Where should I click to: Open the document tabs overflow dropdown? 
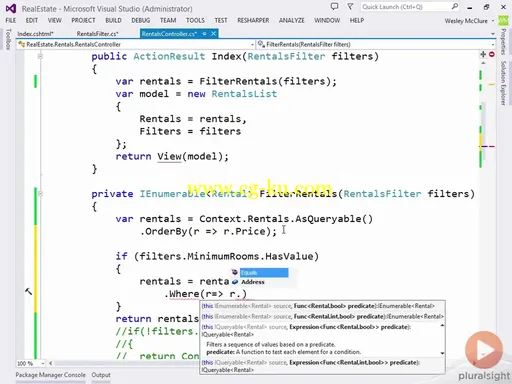tap(493, 34)
